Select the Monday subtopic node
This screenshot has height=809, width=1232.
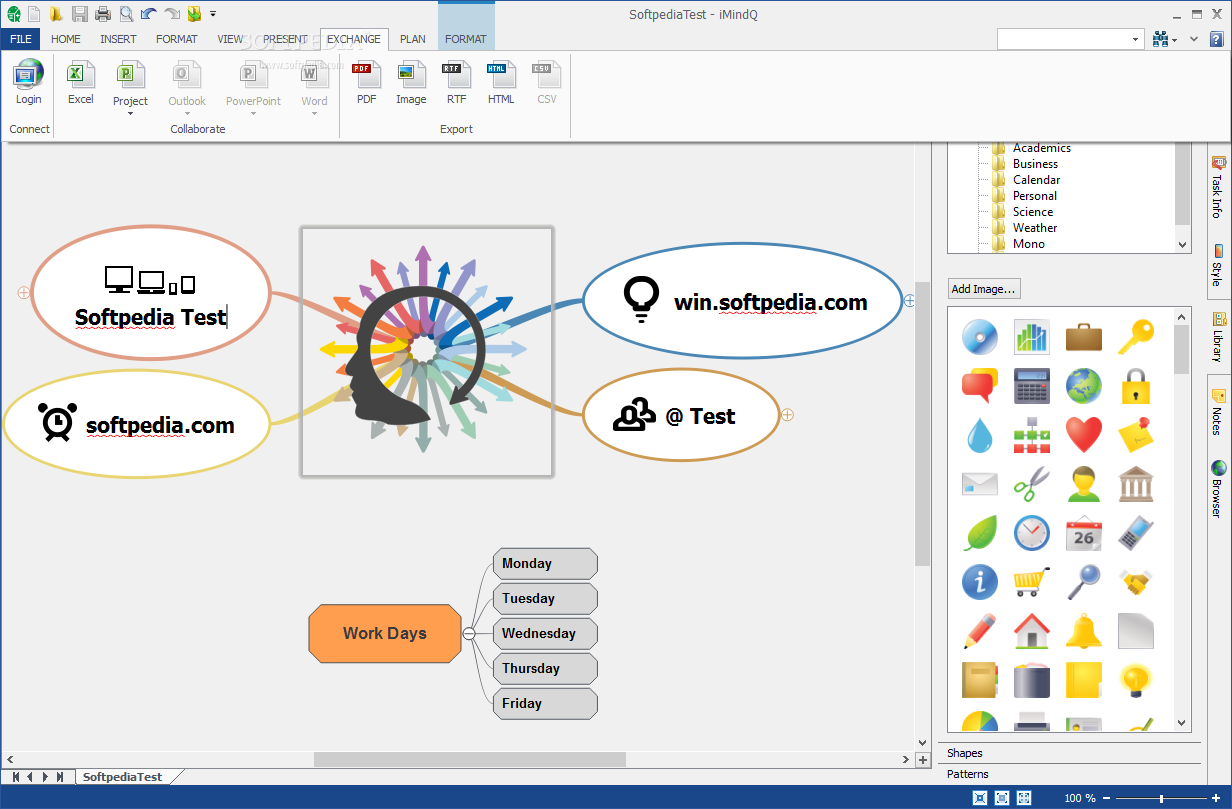pyautogui.click(x=545, y=563)
